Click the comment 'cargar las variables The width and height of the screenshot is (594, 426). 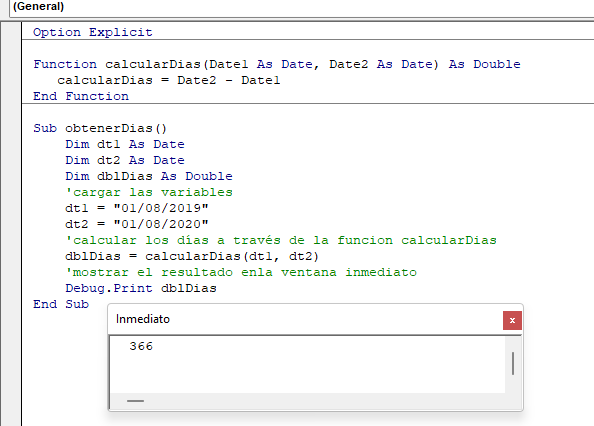[149, 192]
